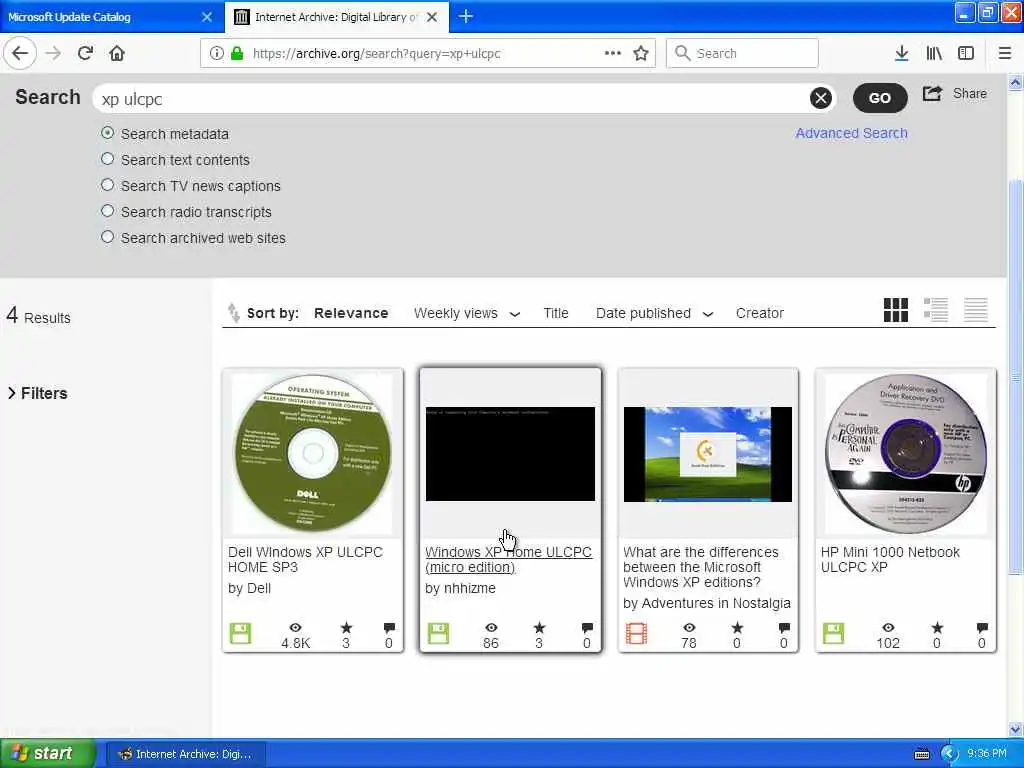Click the system clock showing 9:36 PM
The image size is (1024, 768).
[987, 754]
